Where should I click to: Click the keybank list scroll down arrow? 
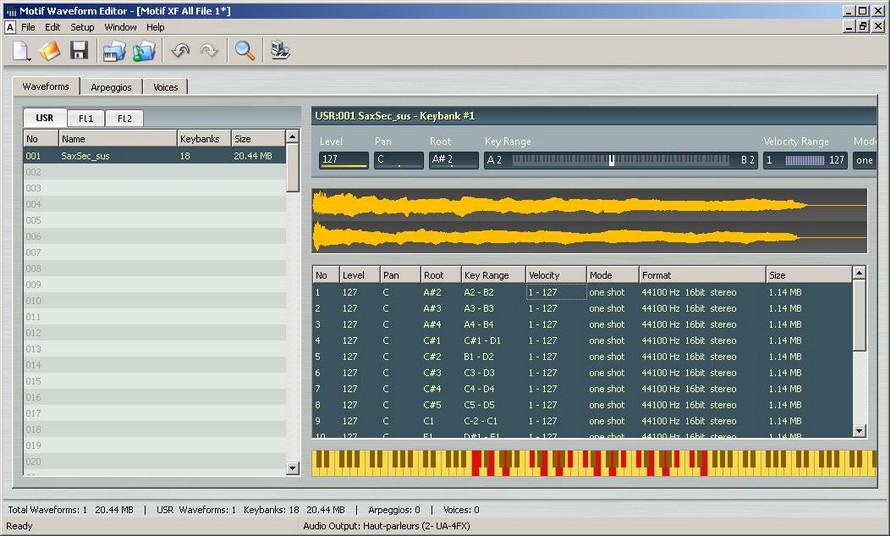click(859, 430)
